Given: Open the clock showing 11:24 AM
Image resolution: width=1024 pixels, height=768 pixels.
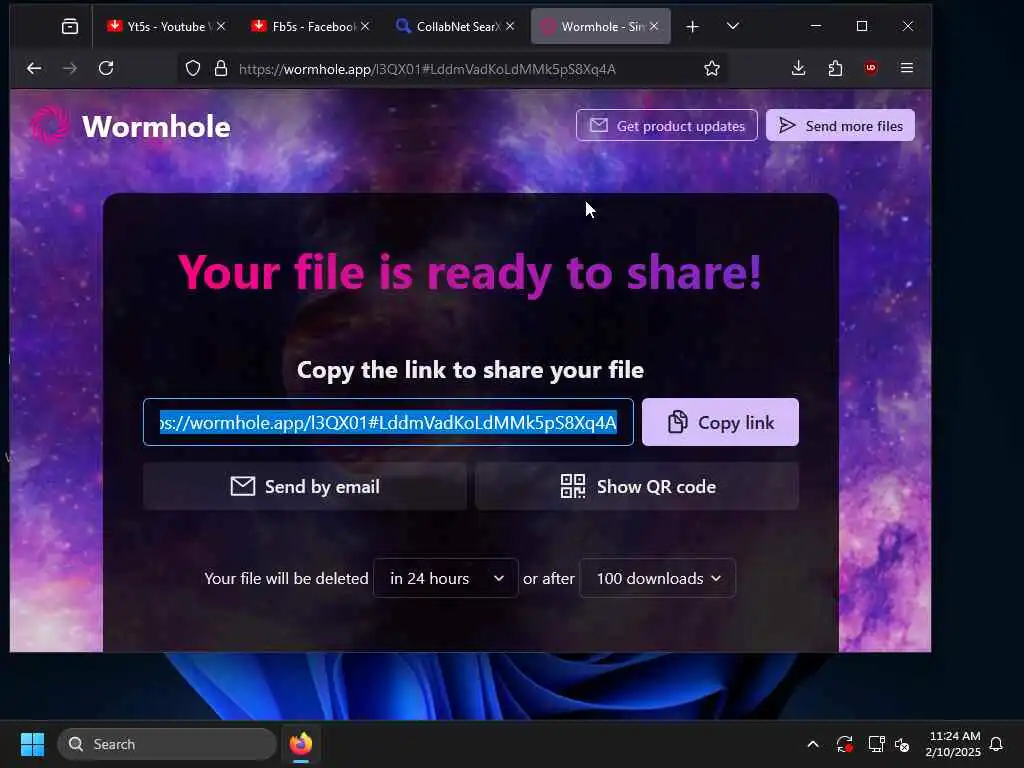Looking at the screenshot, I should pyautogui.click(x=953, y=744).
